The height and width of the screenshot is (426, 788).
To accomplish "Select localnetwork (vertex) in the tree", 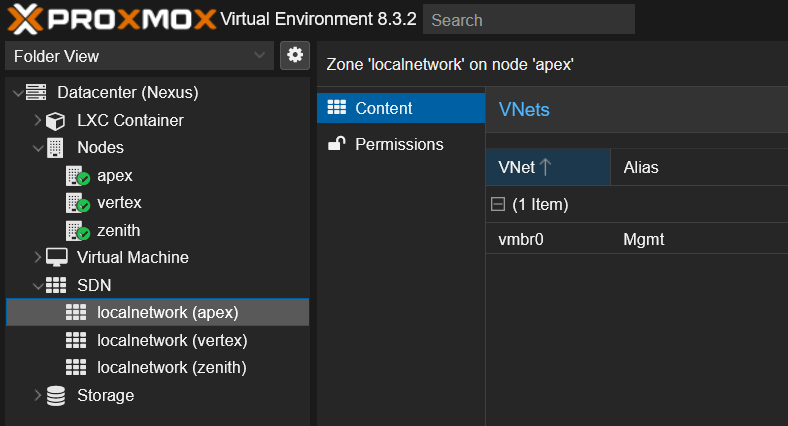I will [171, 340].
